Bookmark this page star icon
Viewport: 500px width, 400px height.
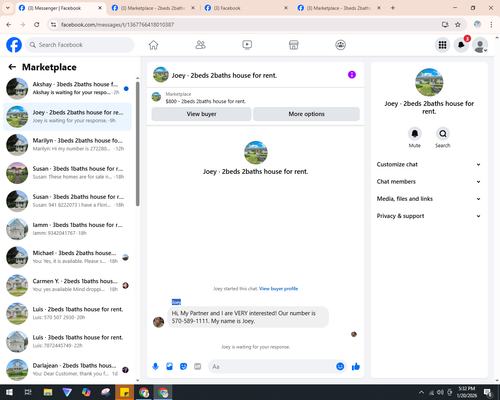[458, 25]
